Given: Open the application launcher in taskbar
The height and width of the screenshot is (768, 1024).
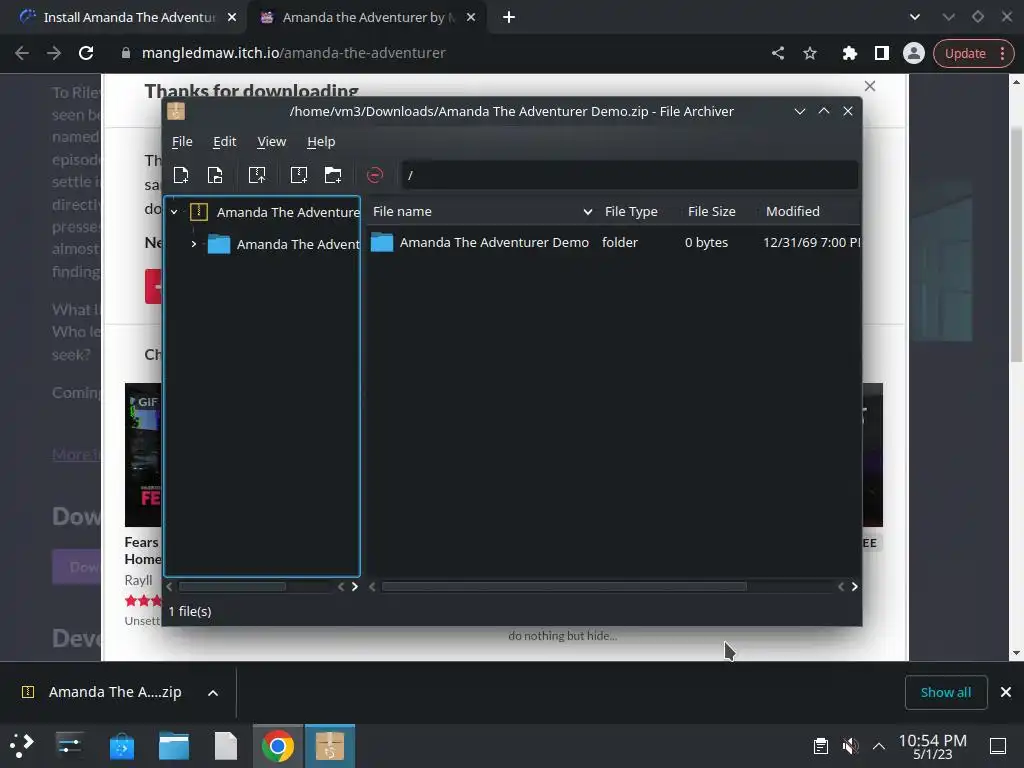Looking at the screenshot, I should click(x=22, y=746).
